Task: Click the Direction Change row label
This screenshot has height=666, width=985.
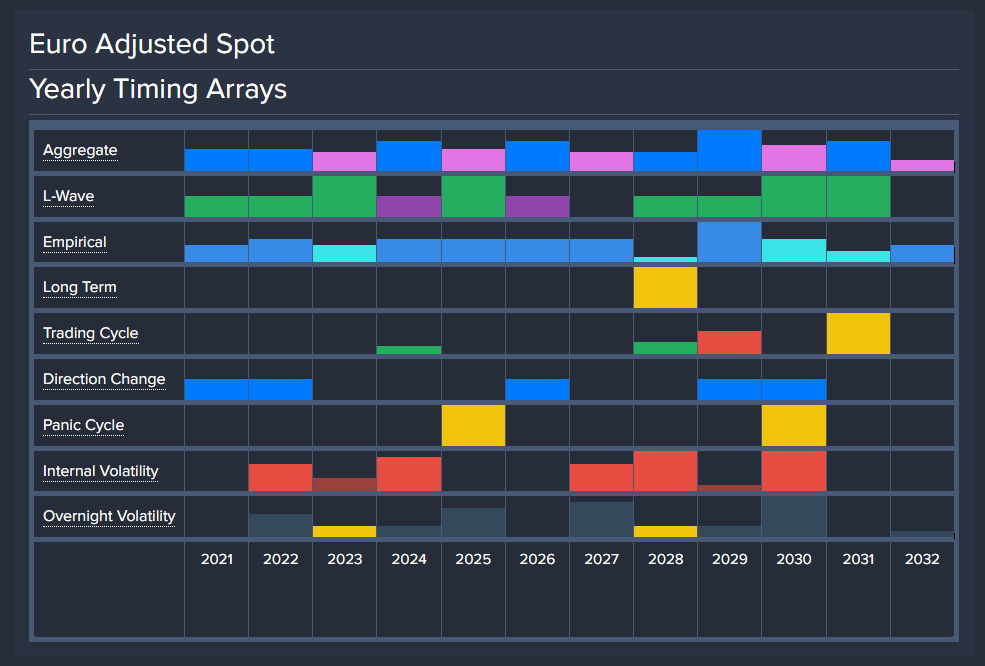Action: point(104,380)
